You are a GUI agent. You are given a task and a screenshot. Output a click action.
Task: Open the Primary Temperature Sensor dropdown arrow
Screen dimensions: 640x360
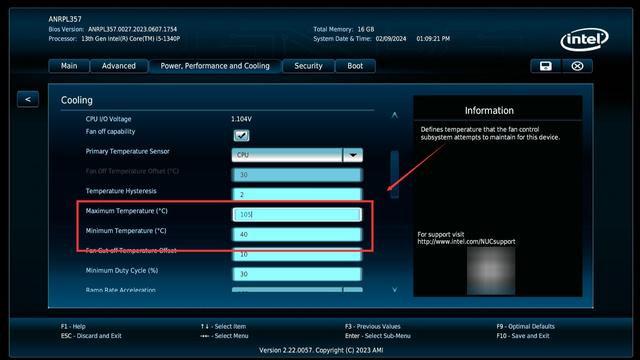[353, 155]
